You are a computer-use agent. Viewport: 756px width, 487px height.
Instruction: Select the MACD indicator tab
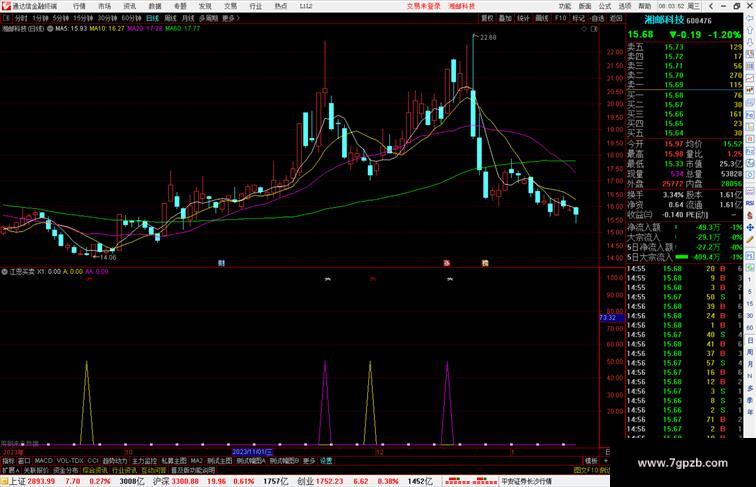[43, 461]
